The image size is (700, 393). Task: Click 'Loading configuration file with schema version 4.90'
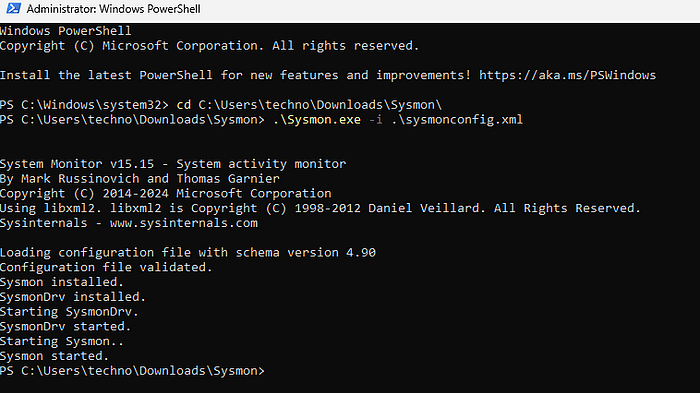pyautogui.click(x=188, y=253)
